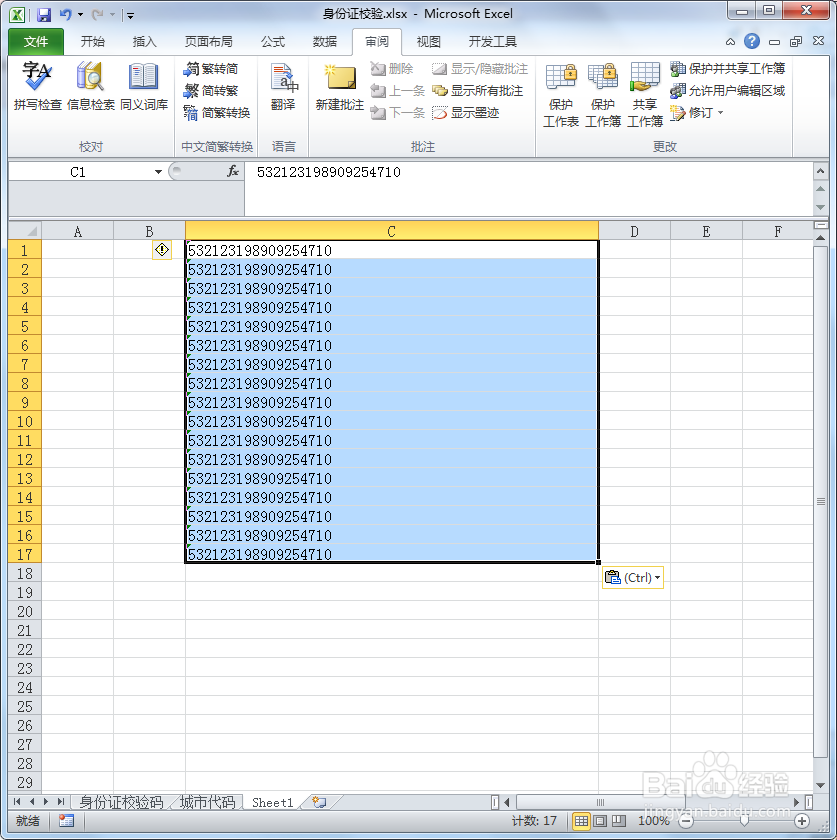Open the 文件 File tab
This screenshot has width=837, height=840.
36,41
